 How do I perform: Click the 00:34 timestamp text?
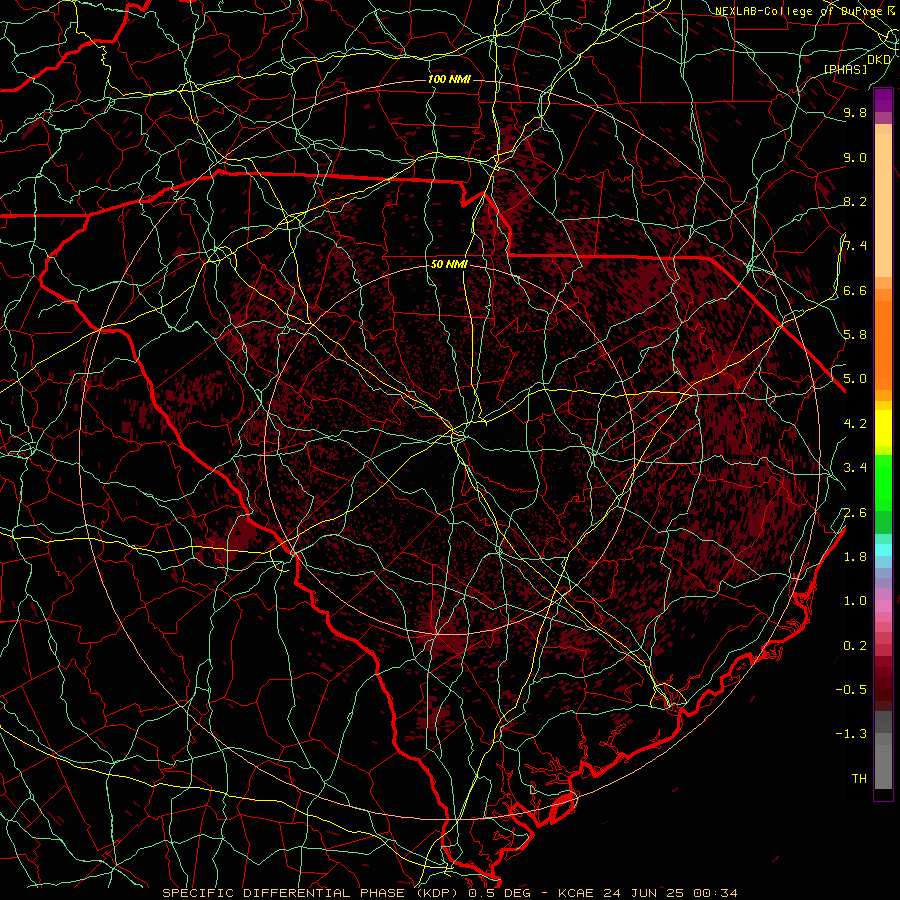(715, 893)
